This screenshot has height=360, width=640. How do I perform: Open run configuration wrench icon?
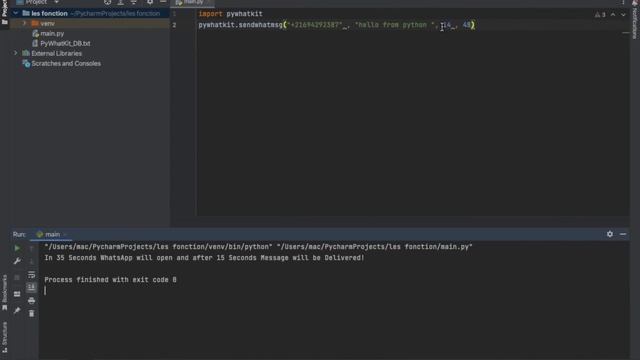(x=17, y=261)
